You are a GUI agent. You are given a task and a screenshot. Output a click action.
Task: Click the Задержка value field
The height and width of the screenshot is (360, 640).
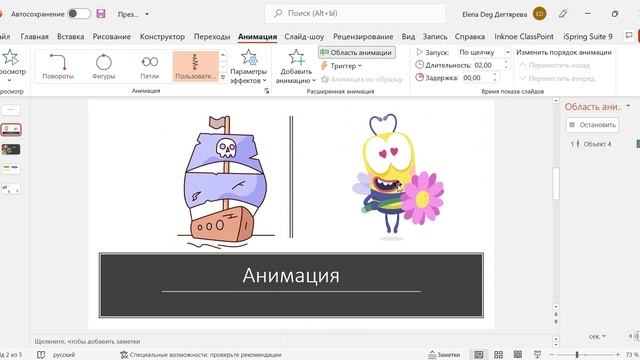coord(477,78)
